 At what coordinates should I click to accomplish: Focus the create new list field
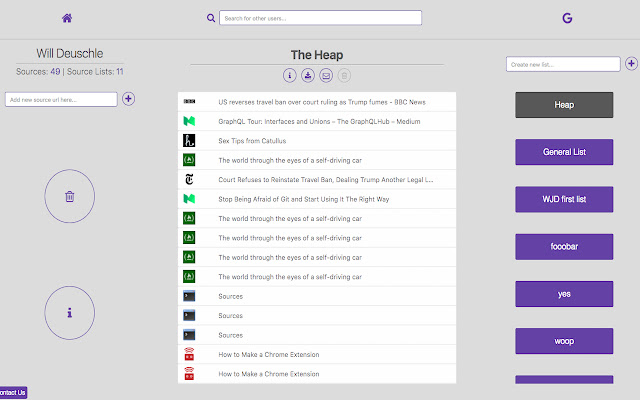pyautogui.click(x=563, y=64)
